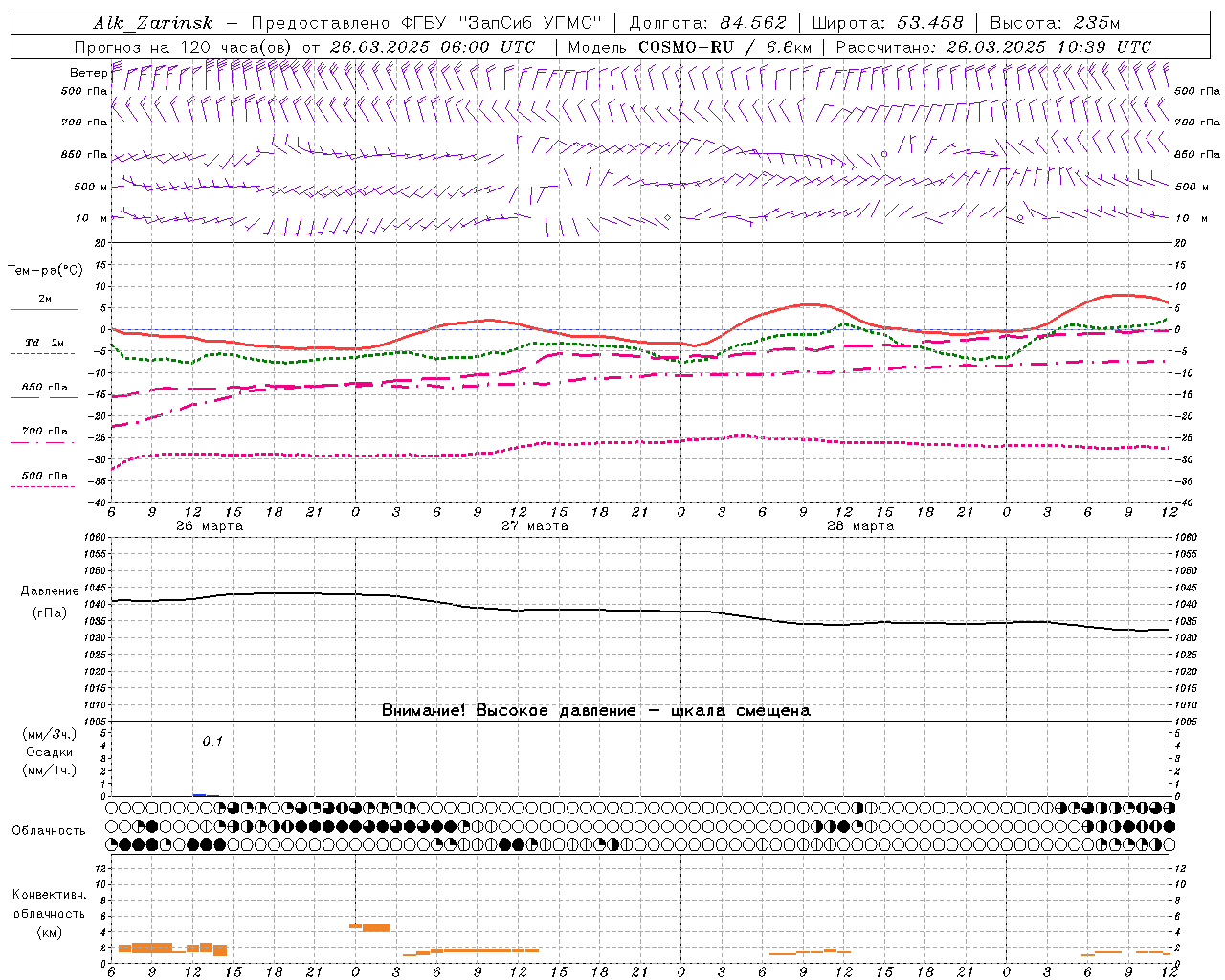Click the Ветер wind panel label
Screen dimensions: 1225x980
[89, 73]
